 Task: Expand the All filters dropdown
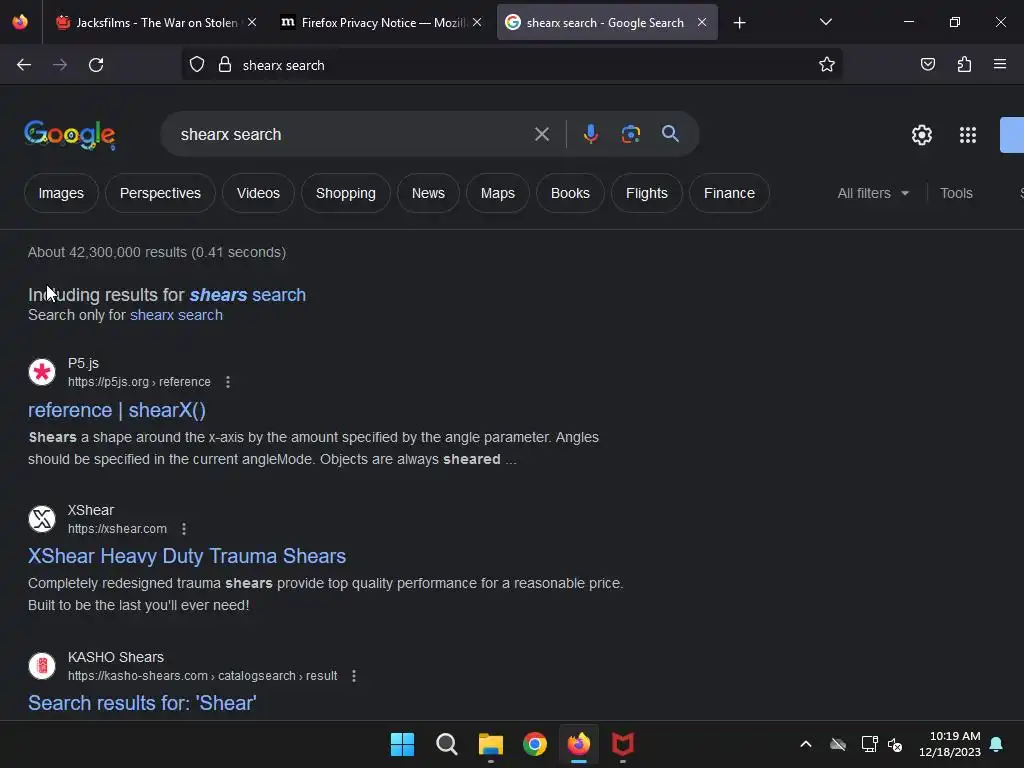coord(872,193)
